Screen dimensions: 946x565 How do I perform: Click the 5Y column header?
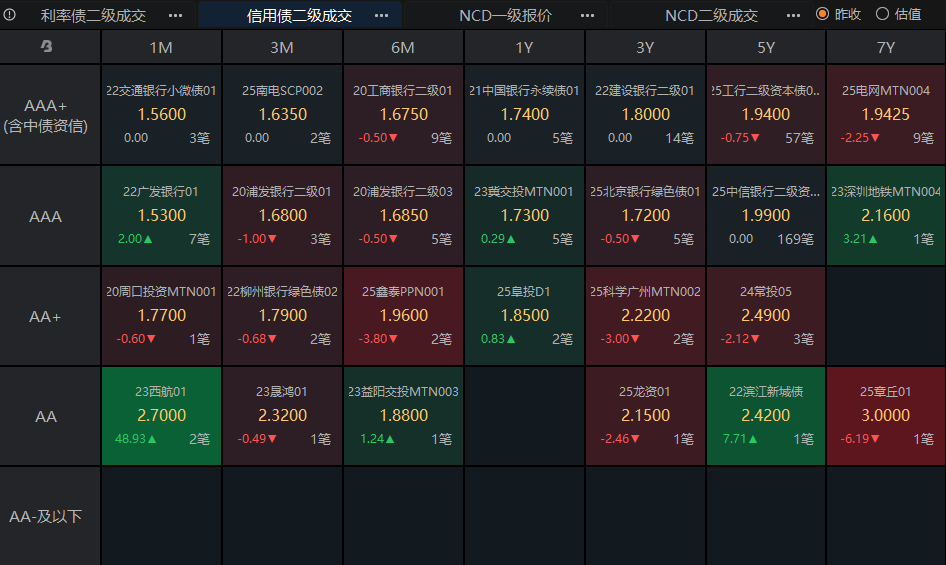coord(766,47)
